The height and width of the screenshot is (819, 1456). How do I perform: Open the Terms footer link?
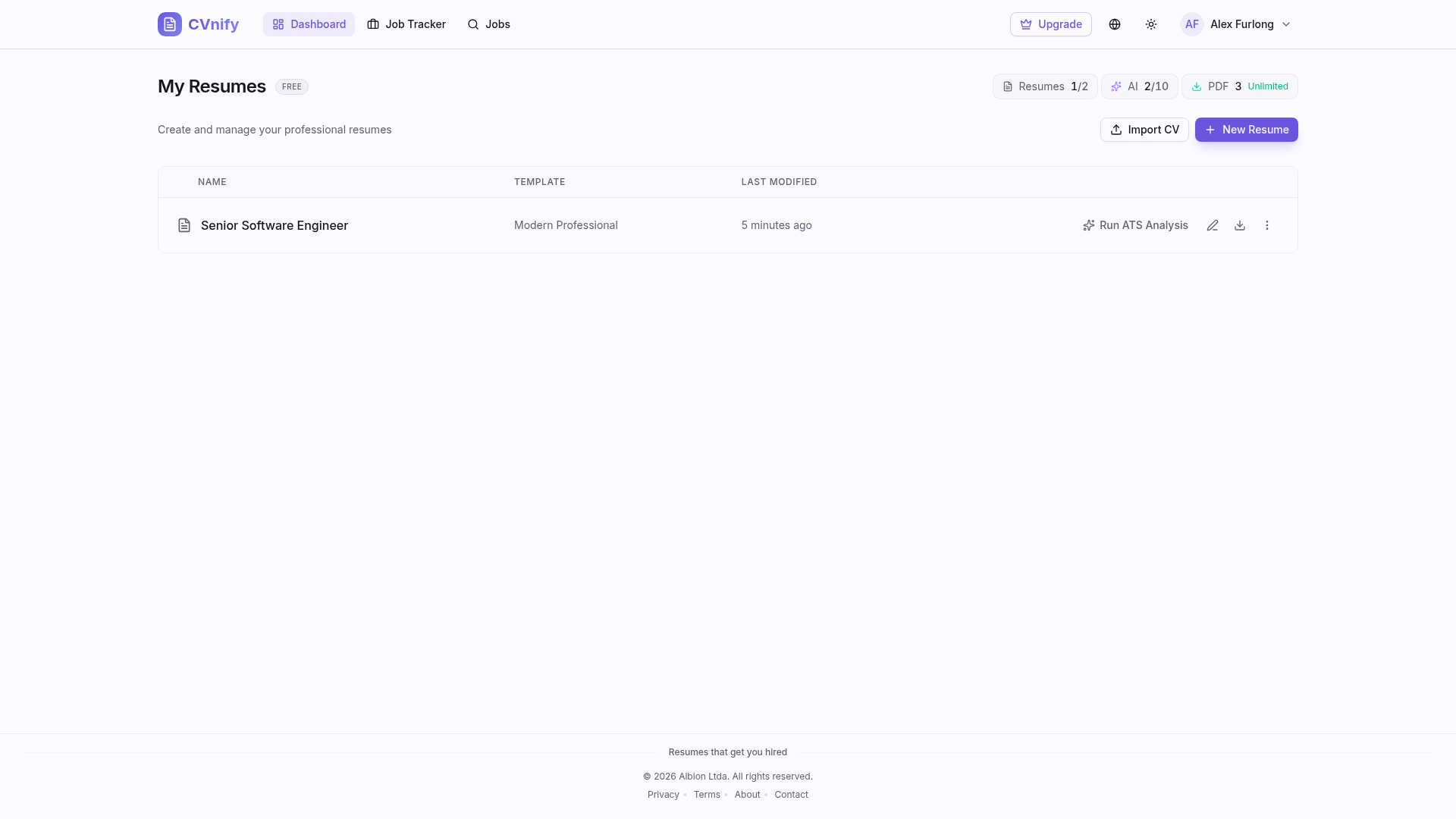pyautogui.click(x=707, y=794)
